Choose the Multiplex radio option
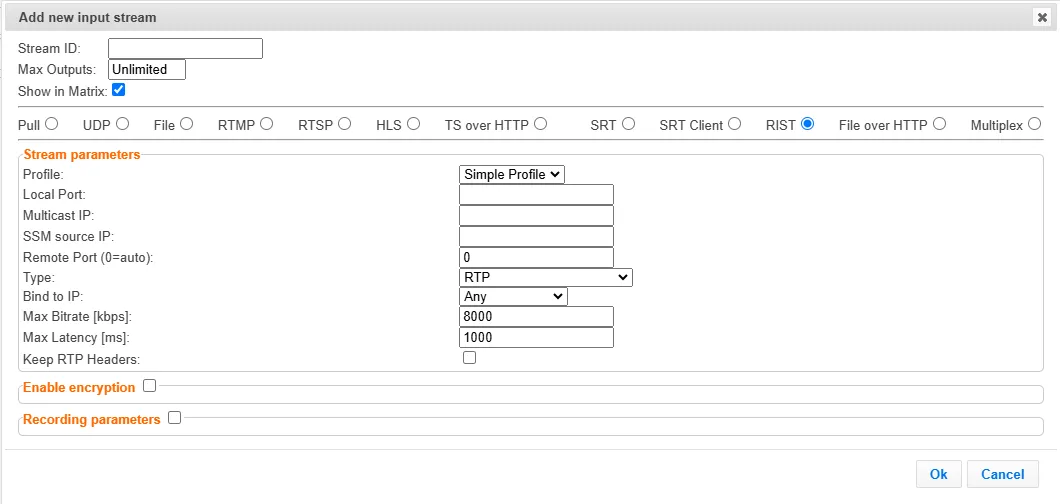Viewport: 1060px width, 504px height. click(1034, 124)
